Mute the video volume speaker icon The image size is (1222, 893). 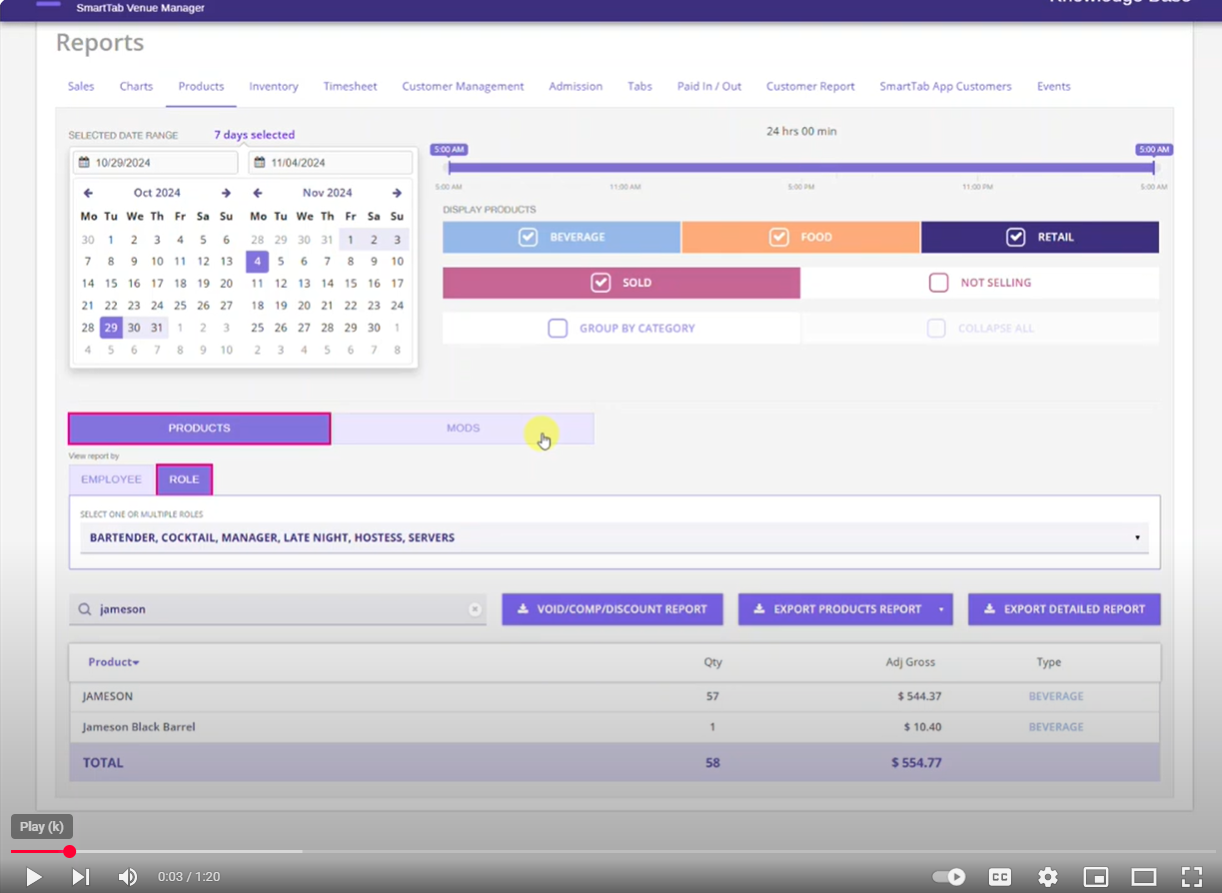pyautogui.click(x=128, y=877)
